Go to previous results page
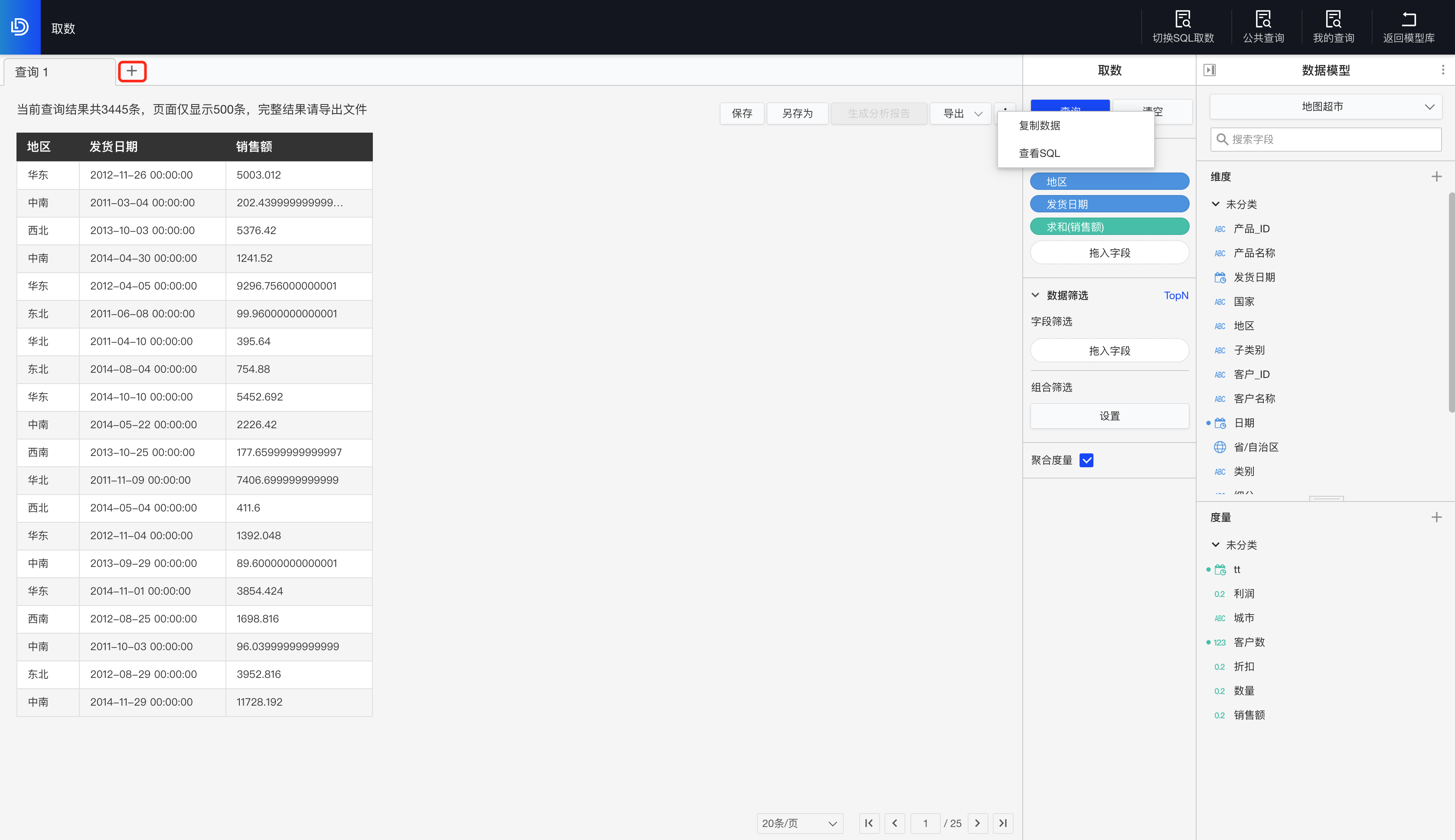Viewport: 1455px width, 840px height. pyautogui.click(x=894, y=823)
